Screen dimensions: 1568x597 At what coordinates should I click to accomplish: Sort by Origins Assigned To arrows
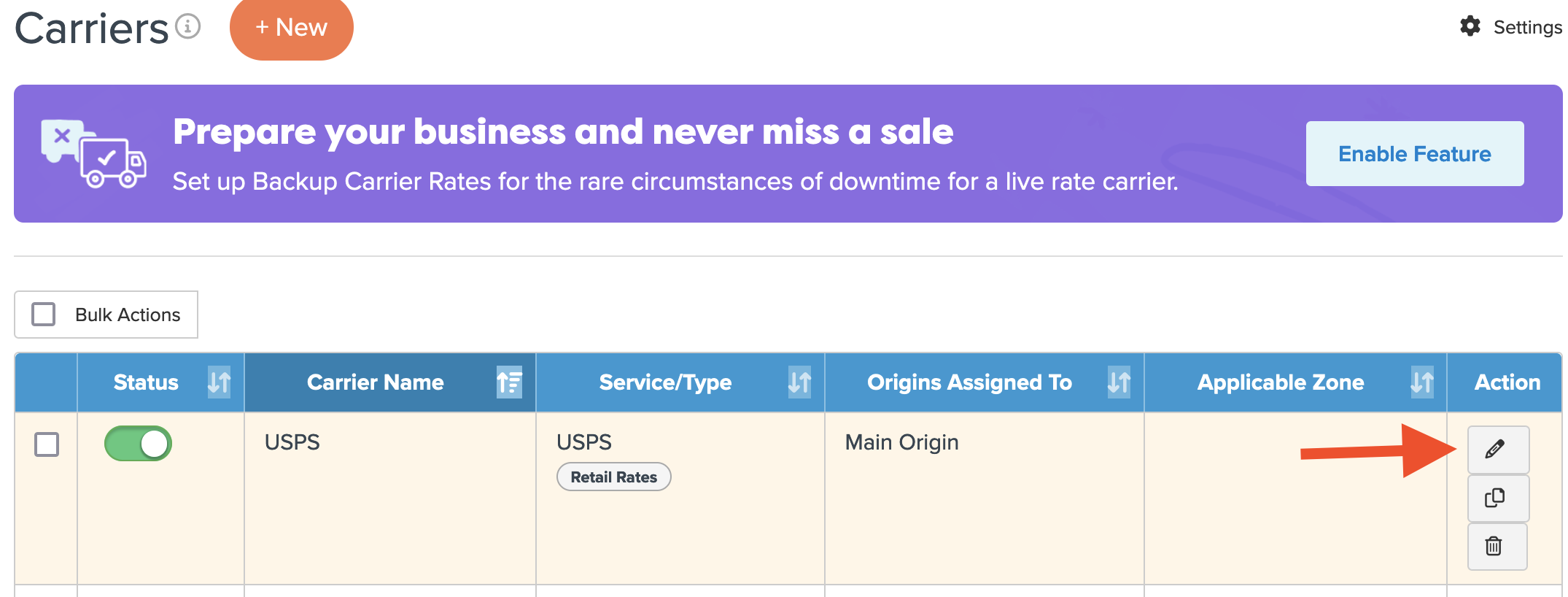click(1119, 382)
